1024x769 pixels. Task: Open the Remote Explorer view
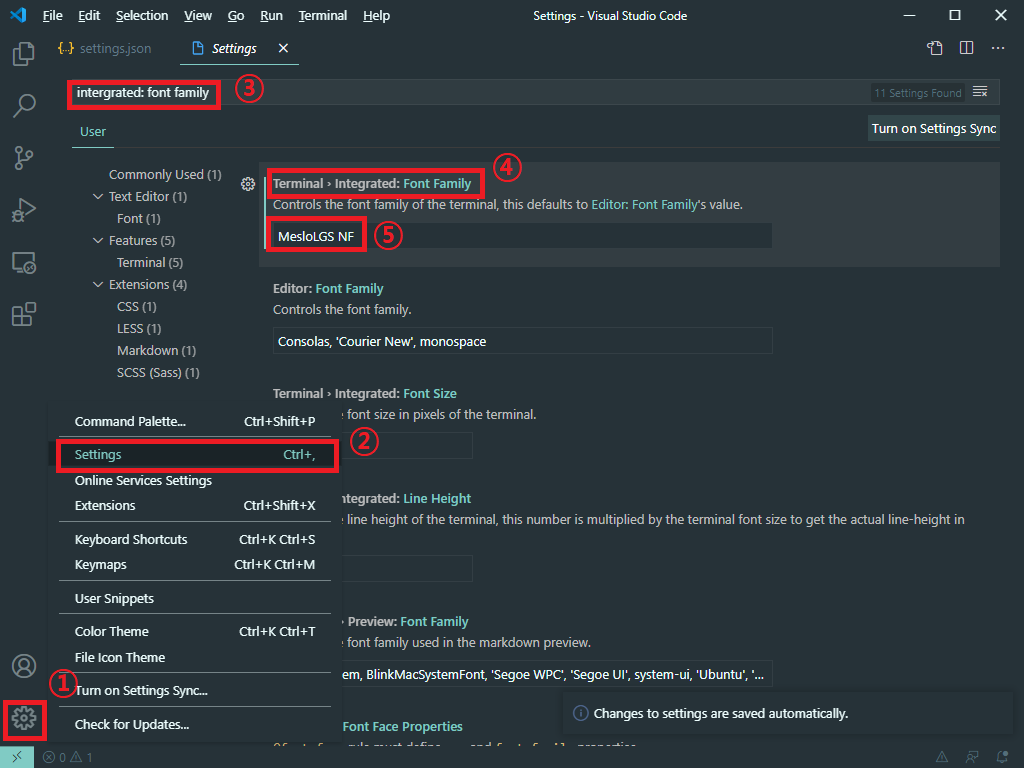pos(24,262)
